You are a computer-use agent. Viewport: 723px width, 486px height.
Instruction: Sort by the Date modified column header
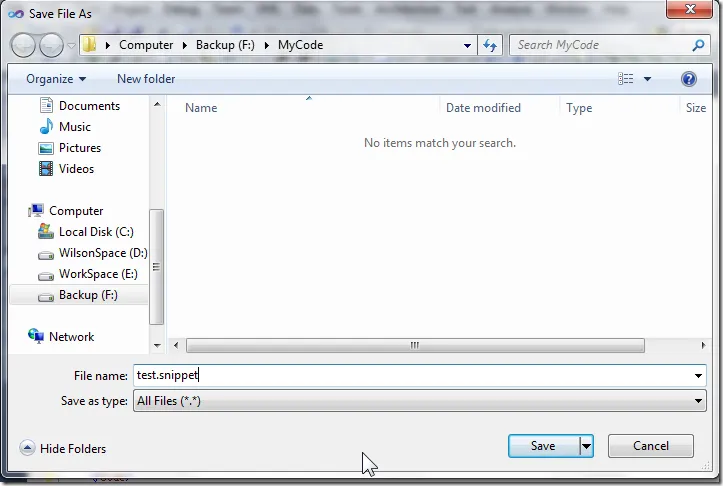(x=483, y=108)
